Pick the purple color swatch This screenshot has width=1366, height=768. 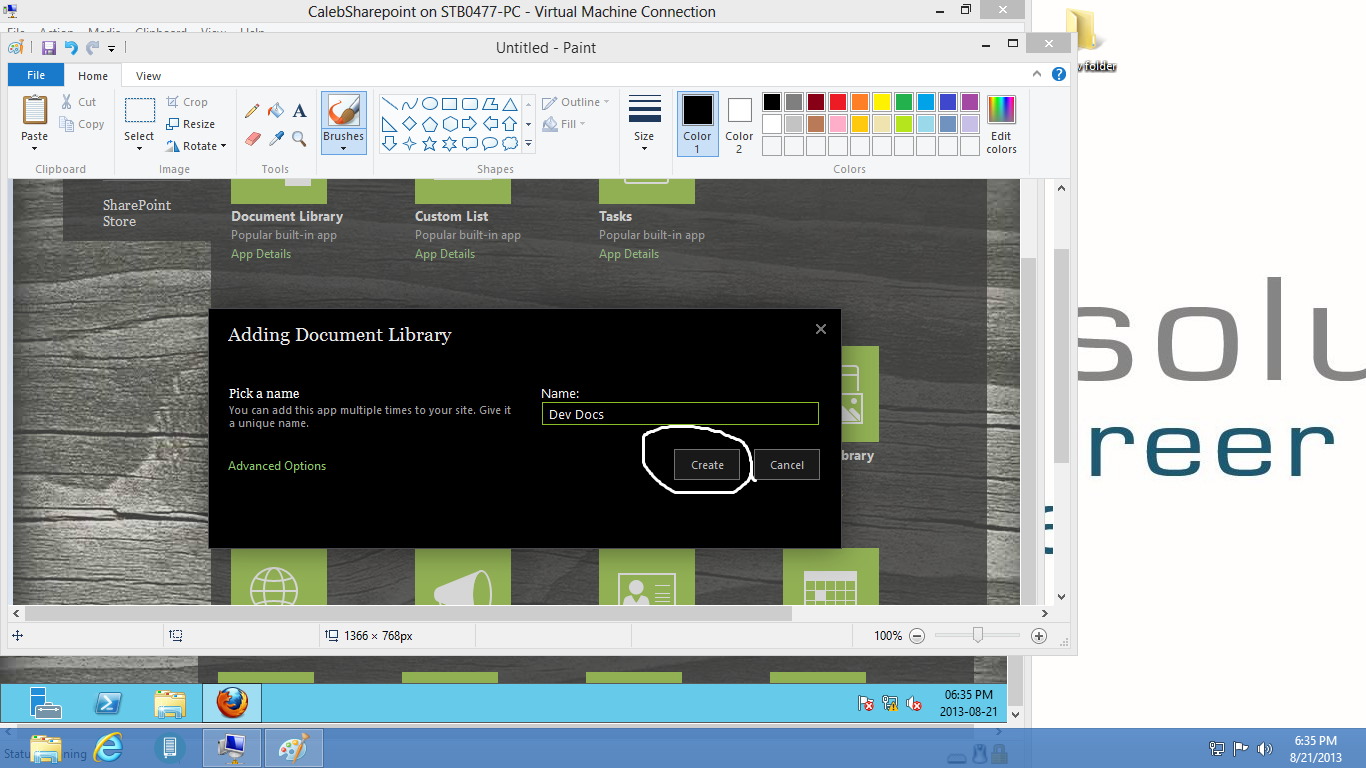coord(970,102)
